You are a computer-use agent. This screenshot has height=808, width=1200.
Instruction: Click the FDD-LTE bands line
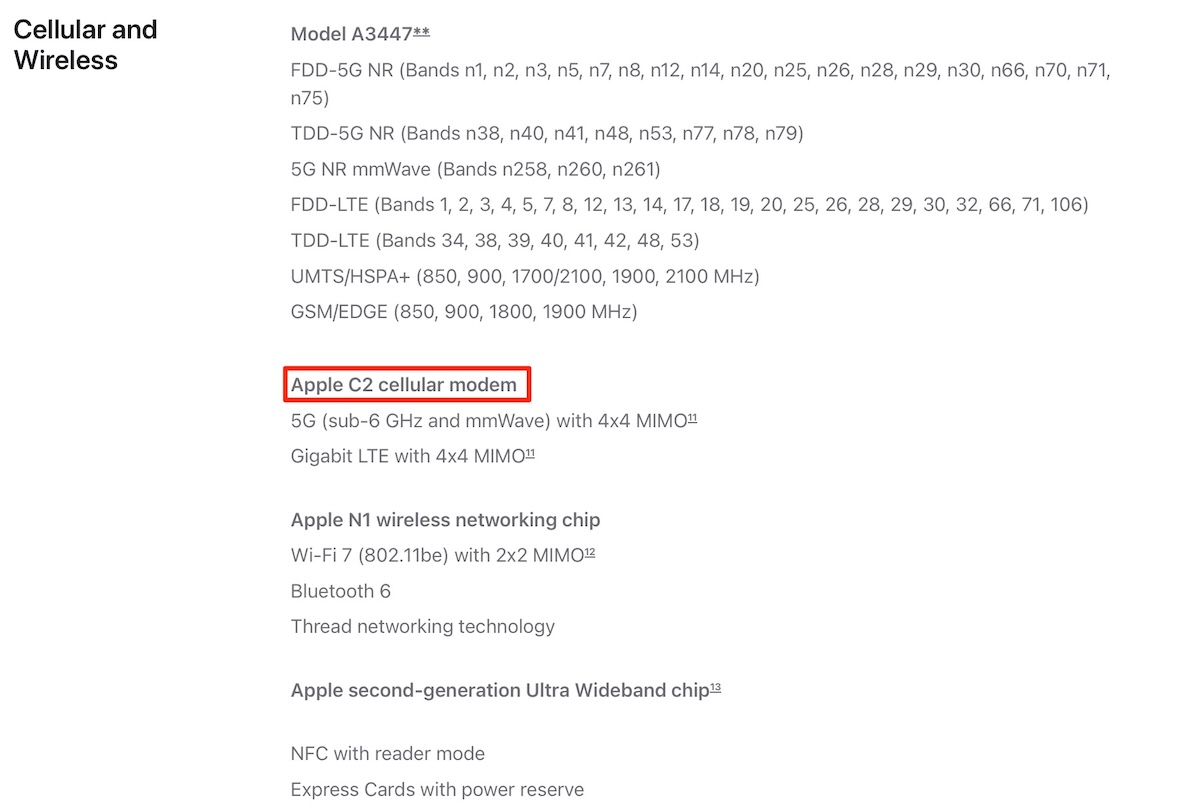690,205
